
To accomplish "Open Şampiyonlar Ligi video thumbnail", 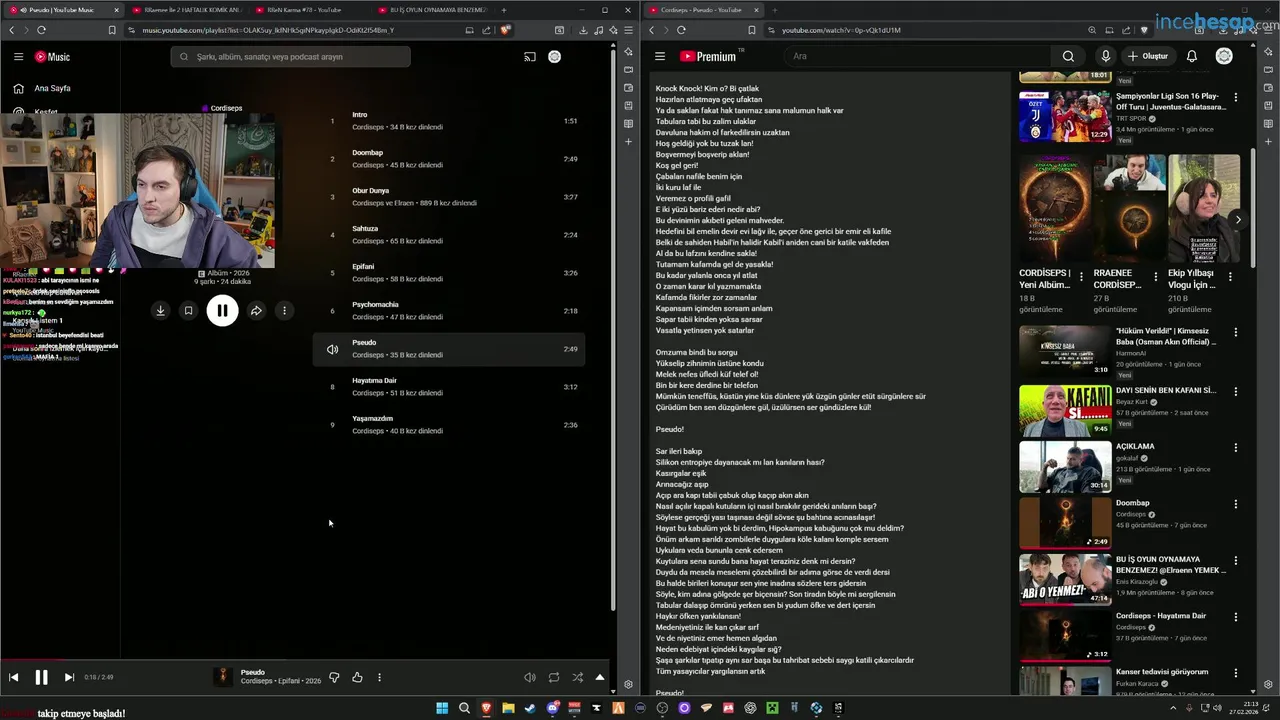I will [x=1065, y=116].
